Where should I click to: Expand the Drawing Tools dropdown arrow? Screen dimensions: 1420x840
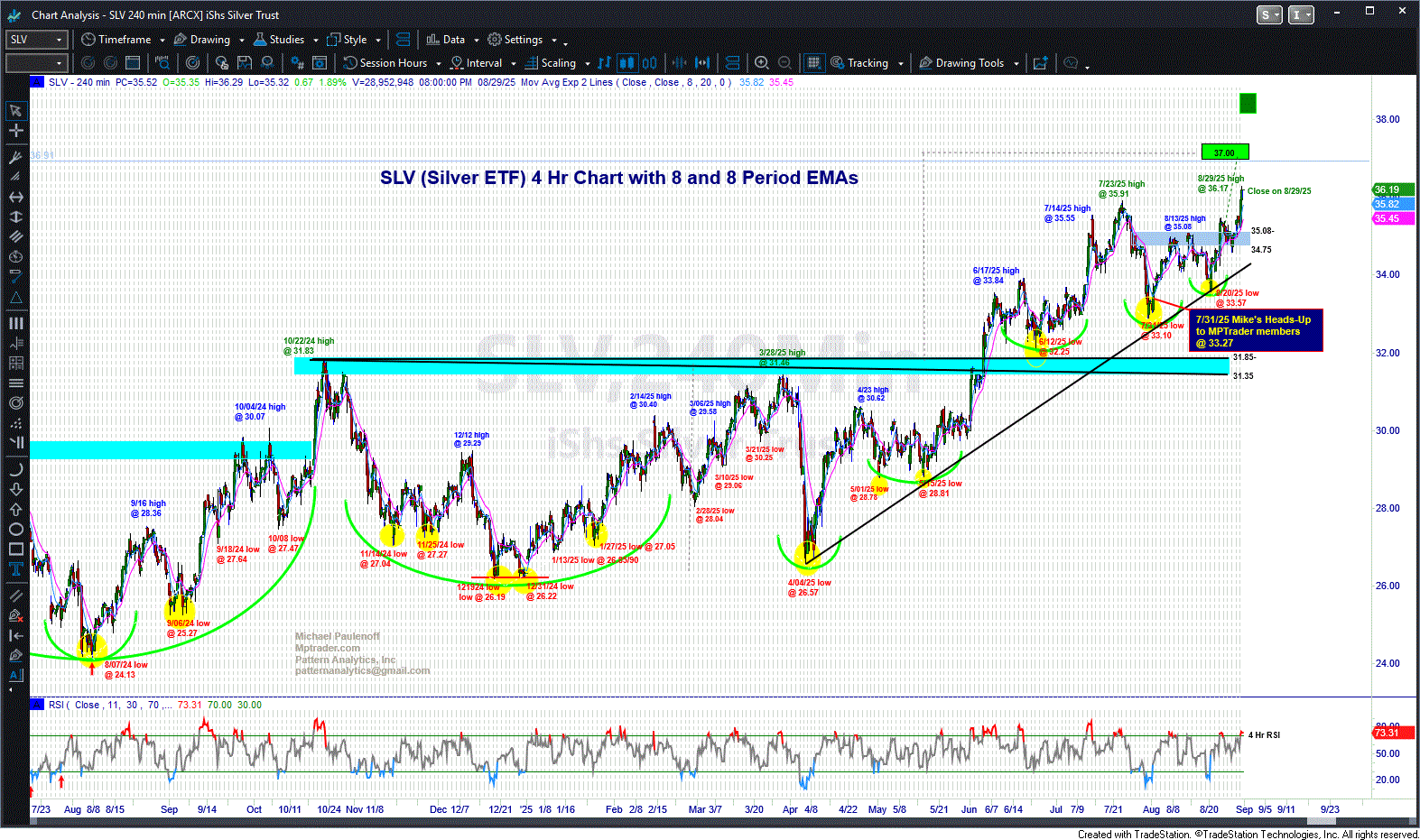(1016, 64)
